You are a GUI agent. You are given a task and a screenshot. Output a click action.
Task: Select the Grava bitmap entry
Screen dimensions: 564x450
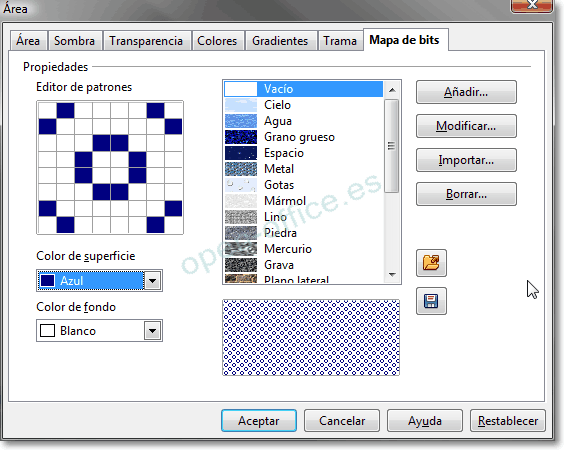point(304,265)
